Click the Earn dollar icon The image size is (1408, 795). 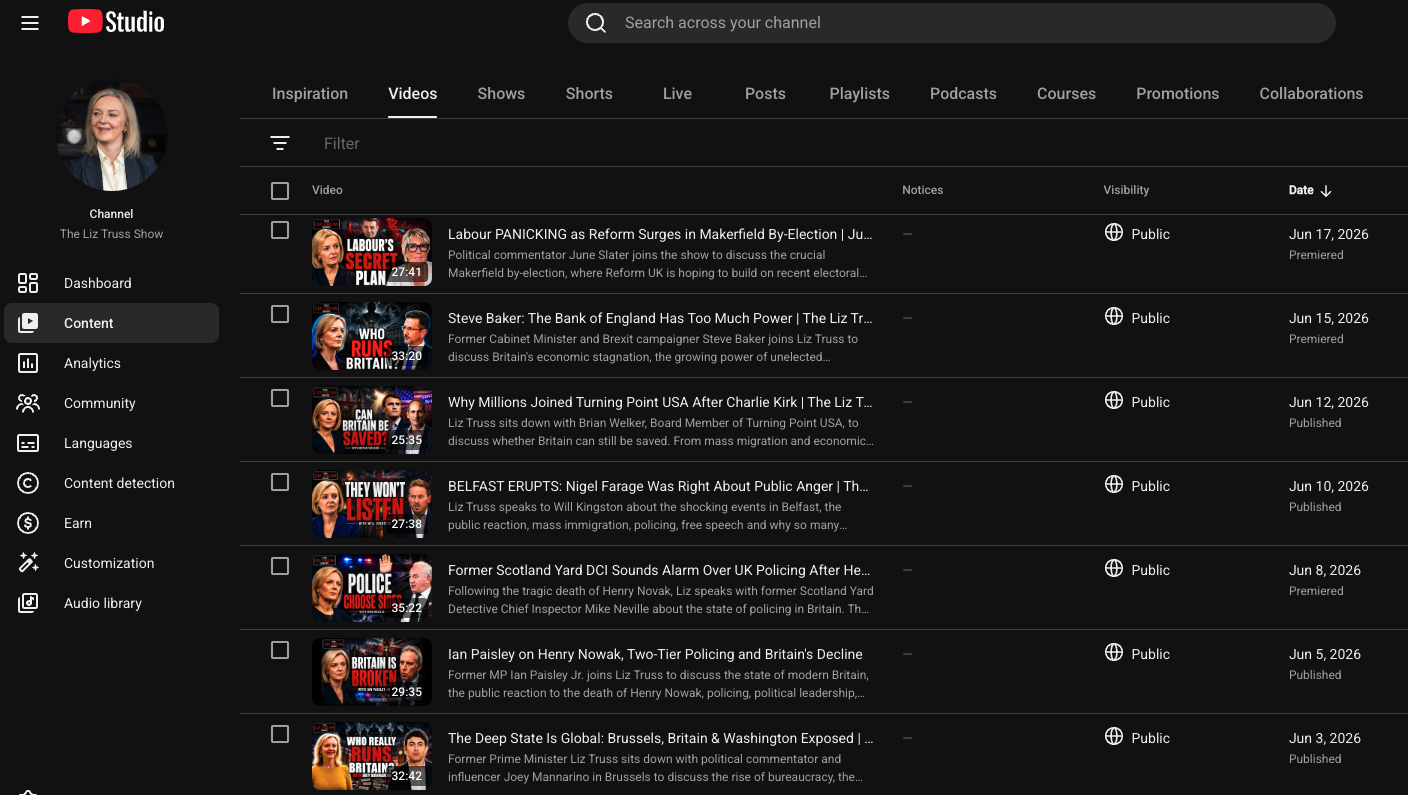click(x=28, y=523)
